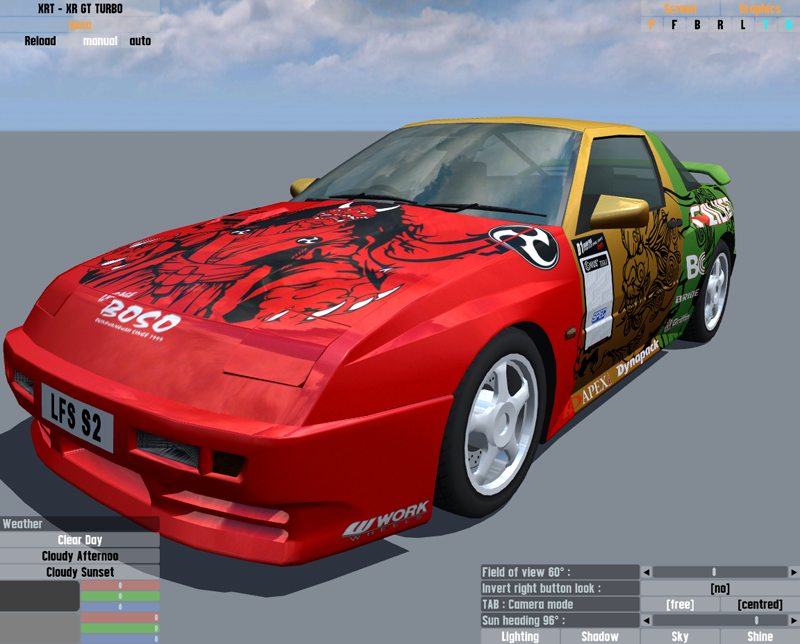The width and height of the screenshot is (800, 644).
Task: Select [free] camera mode
Action: [x=680, y=604]
